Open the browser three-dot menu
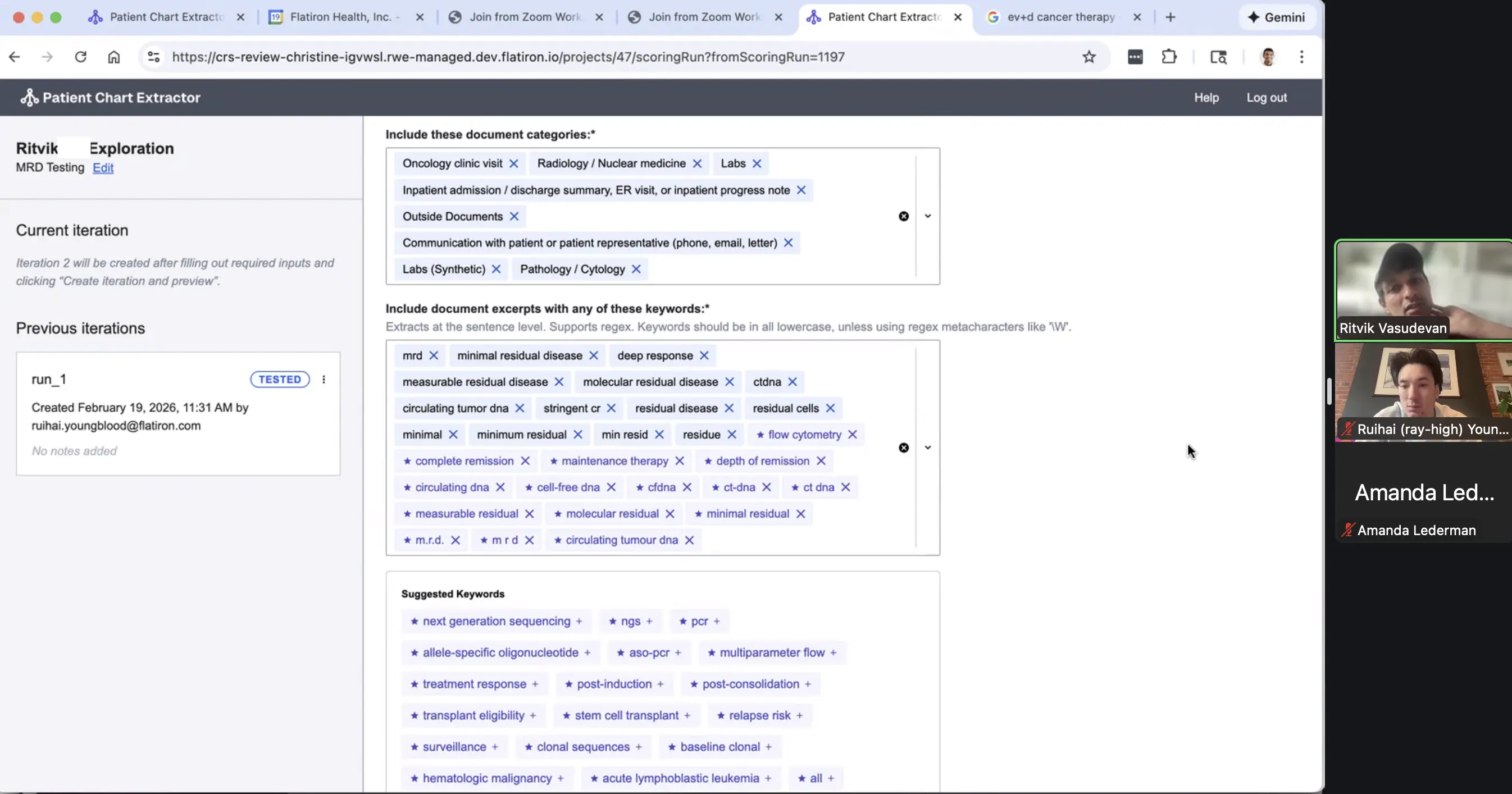 1302,56
